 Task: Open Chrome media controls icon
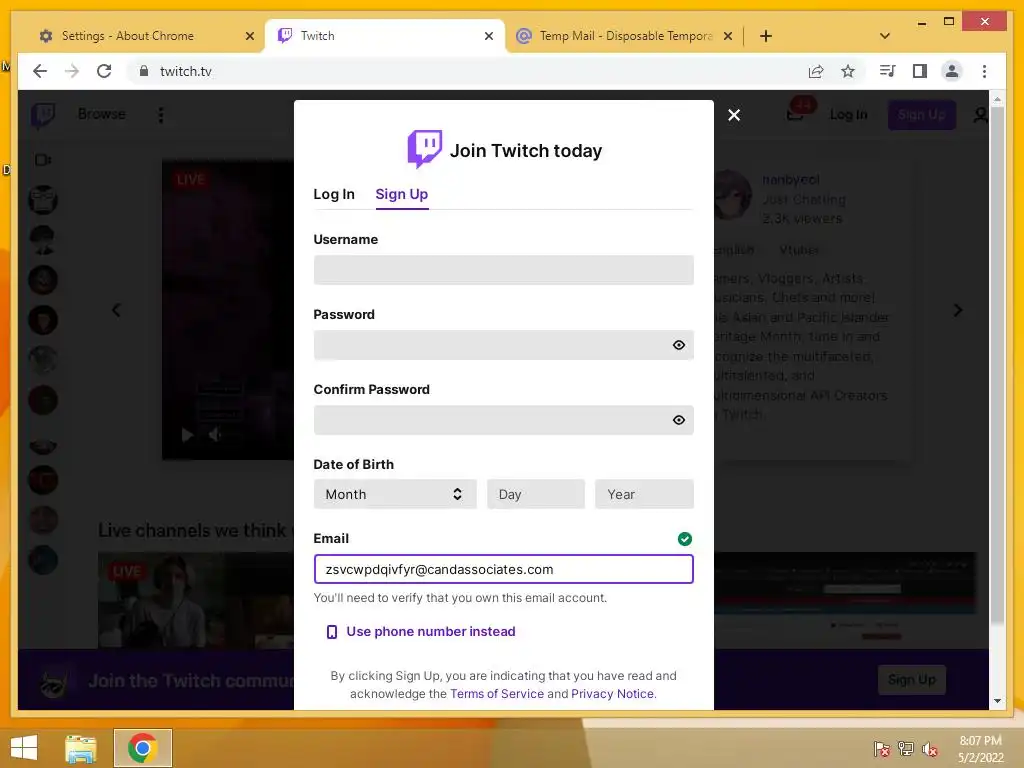click(x=888, y=71)
